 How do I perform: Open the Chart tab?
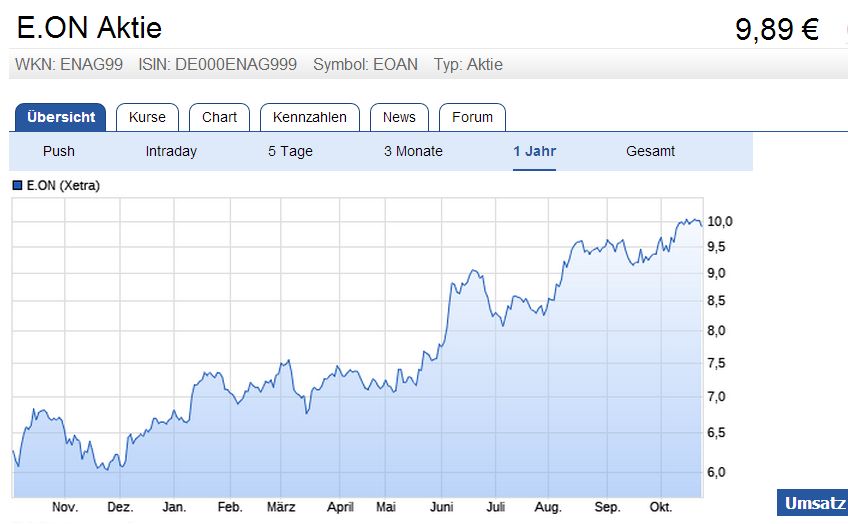click(219, 117)
